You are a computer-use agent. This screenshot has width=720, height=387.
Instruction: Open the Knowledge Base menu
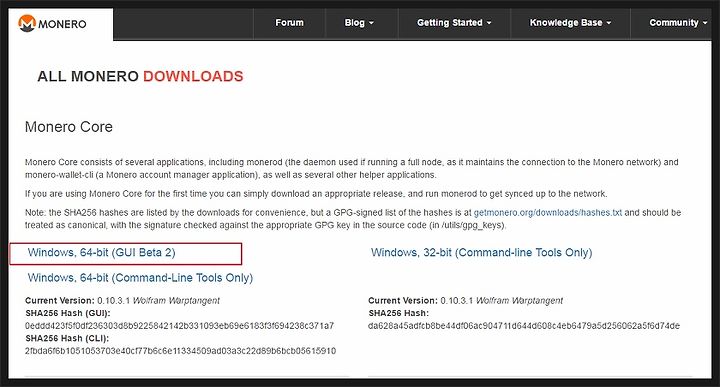coord(570,22)
